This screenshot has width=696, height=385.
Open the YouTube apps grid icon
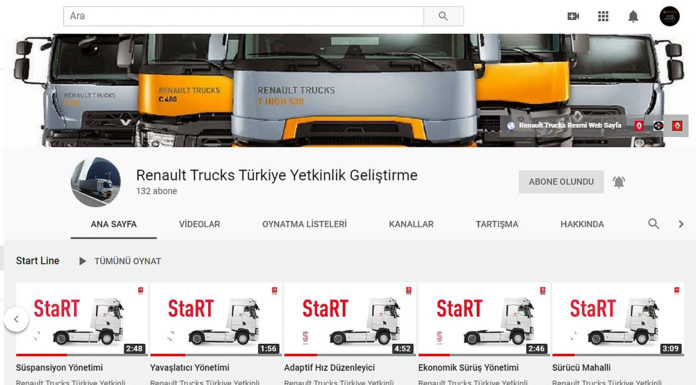click(603, 16)
